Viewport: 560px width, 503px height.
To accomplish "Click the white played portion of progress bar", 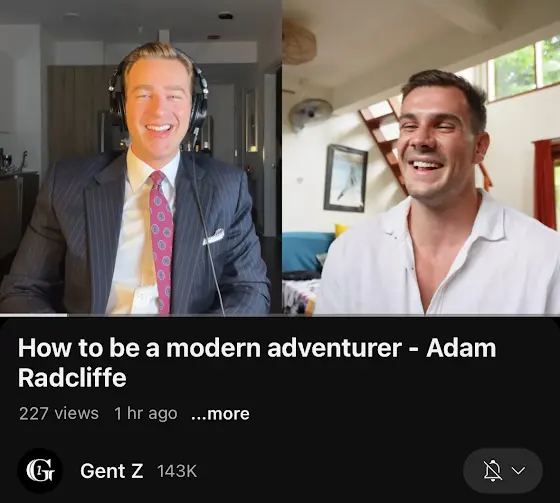I will (x=34, y=315).
